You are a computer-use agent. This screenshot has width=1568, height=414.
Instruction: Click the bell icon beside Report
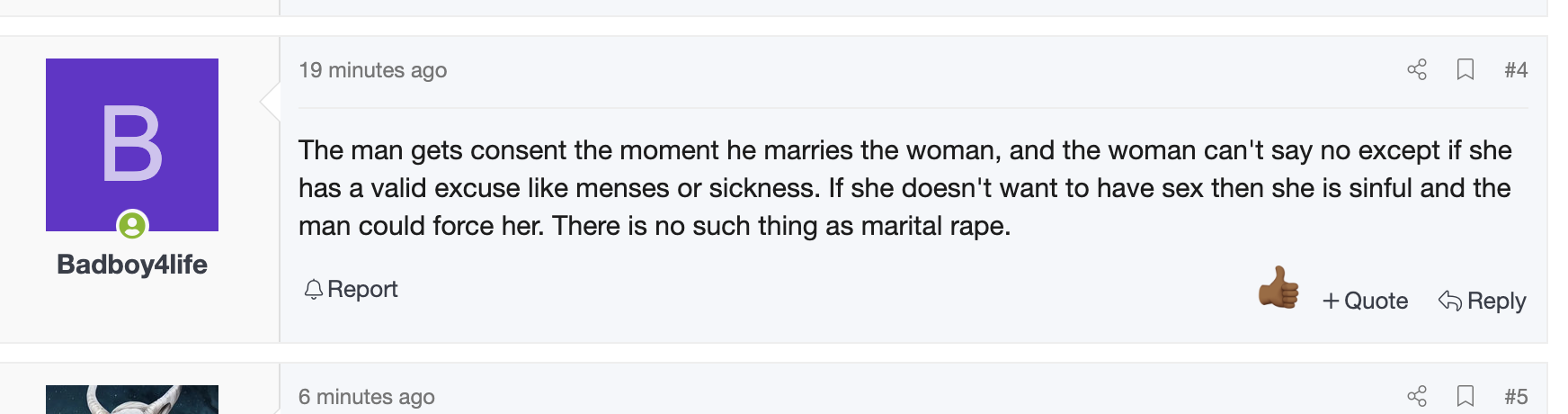tap(313, 290)
